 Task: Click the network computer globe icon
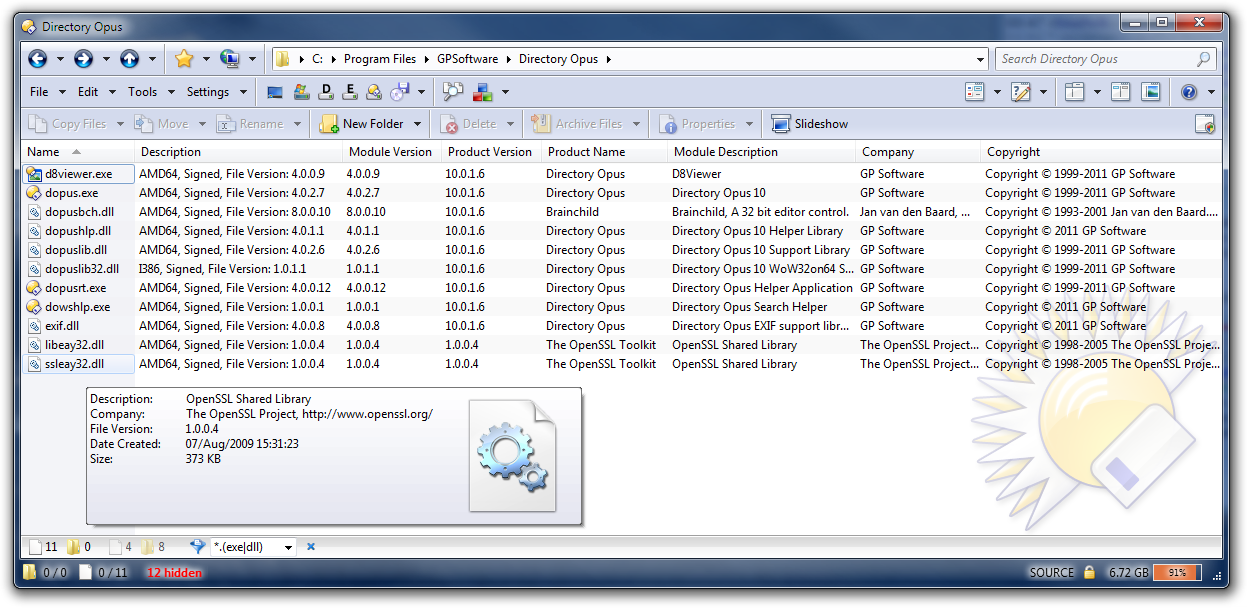(230, 59)
